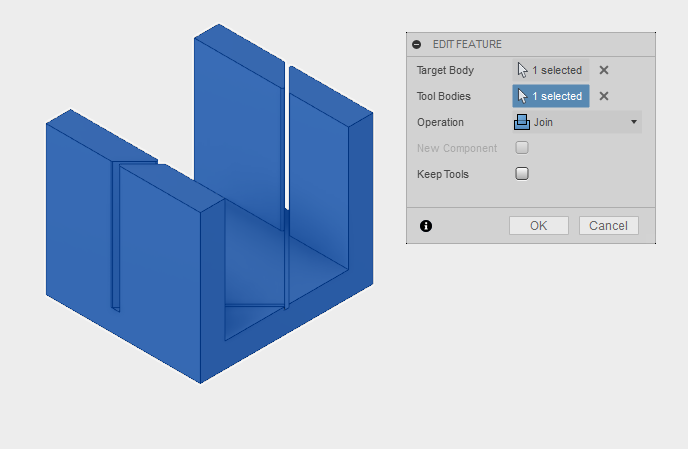Click the Tool Bodies selection field
Image resolution: width=688 pixels, height=449 pixels.
point(551,96)
